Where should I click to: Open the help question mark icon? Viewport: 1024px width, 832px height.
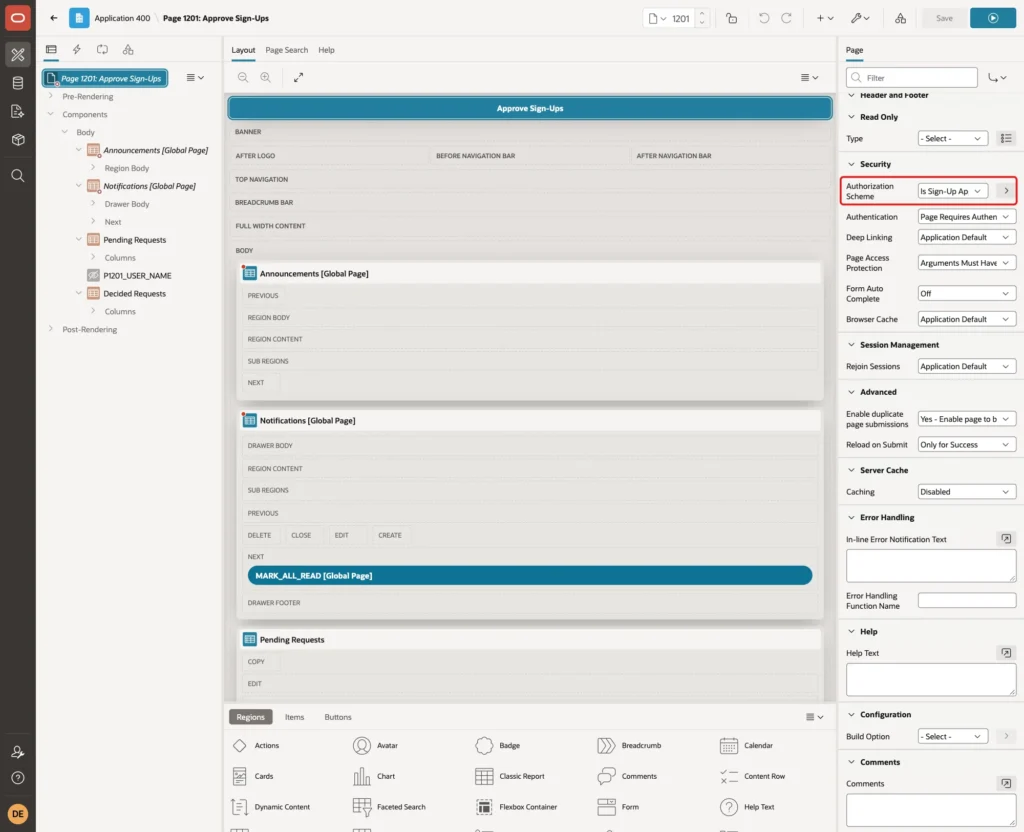(18, 778)
